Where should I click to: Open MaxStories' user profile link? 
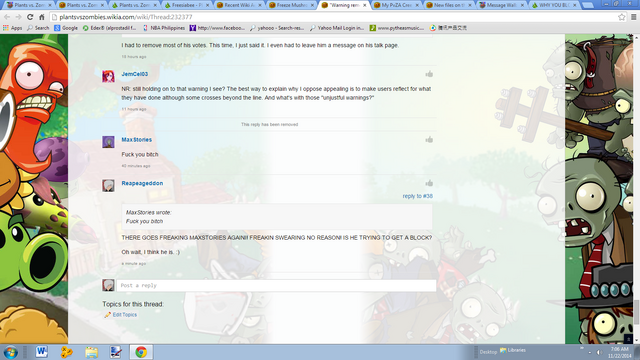pos(136,140)
